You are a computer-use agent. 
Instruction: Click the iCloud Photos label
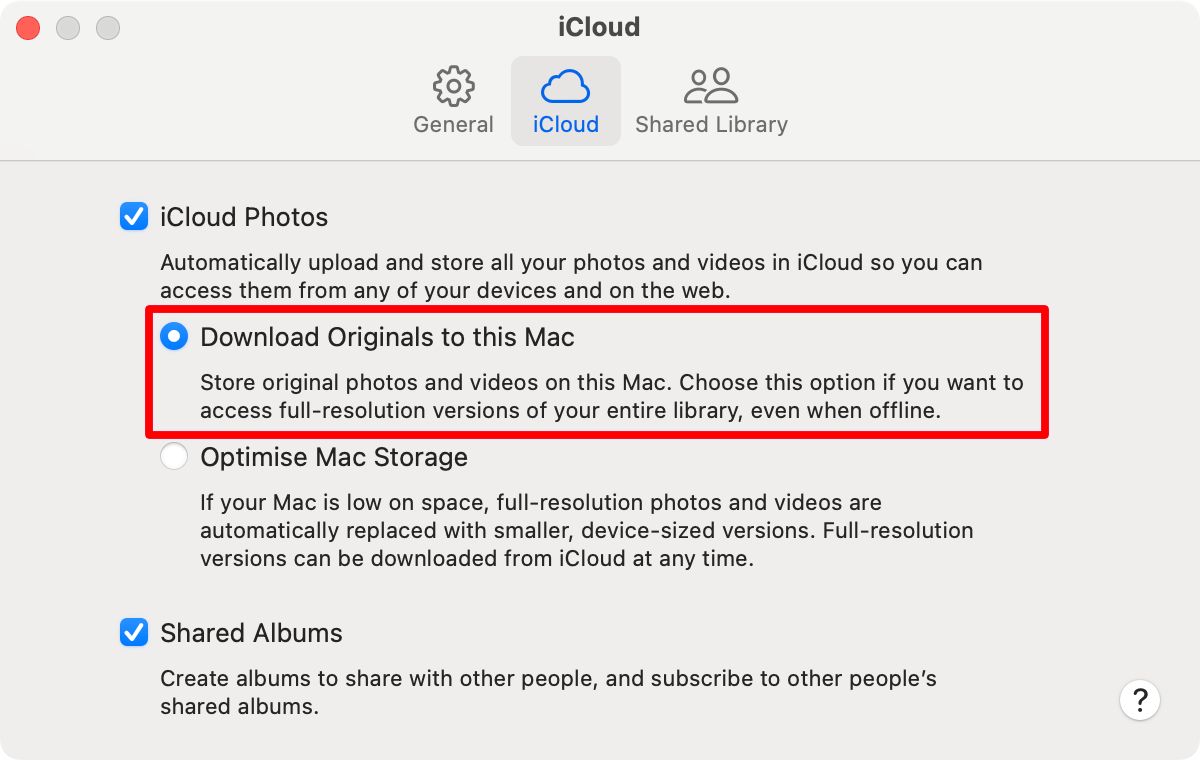[242, 216]
